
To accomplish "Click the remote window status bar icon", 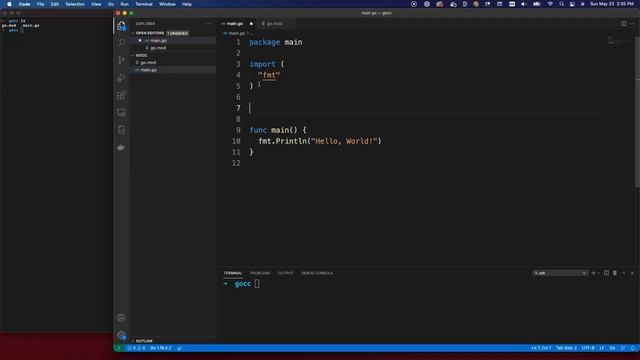I will (x=118, y=348).
